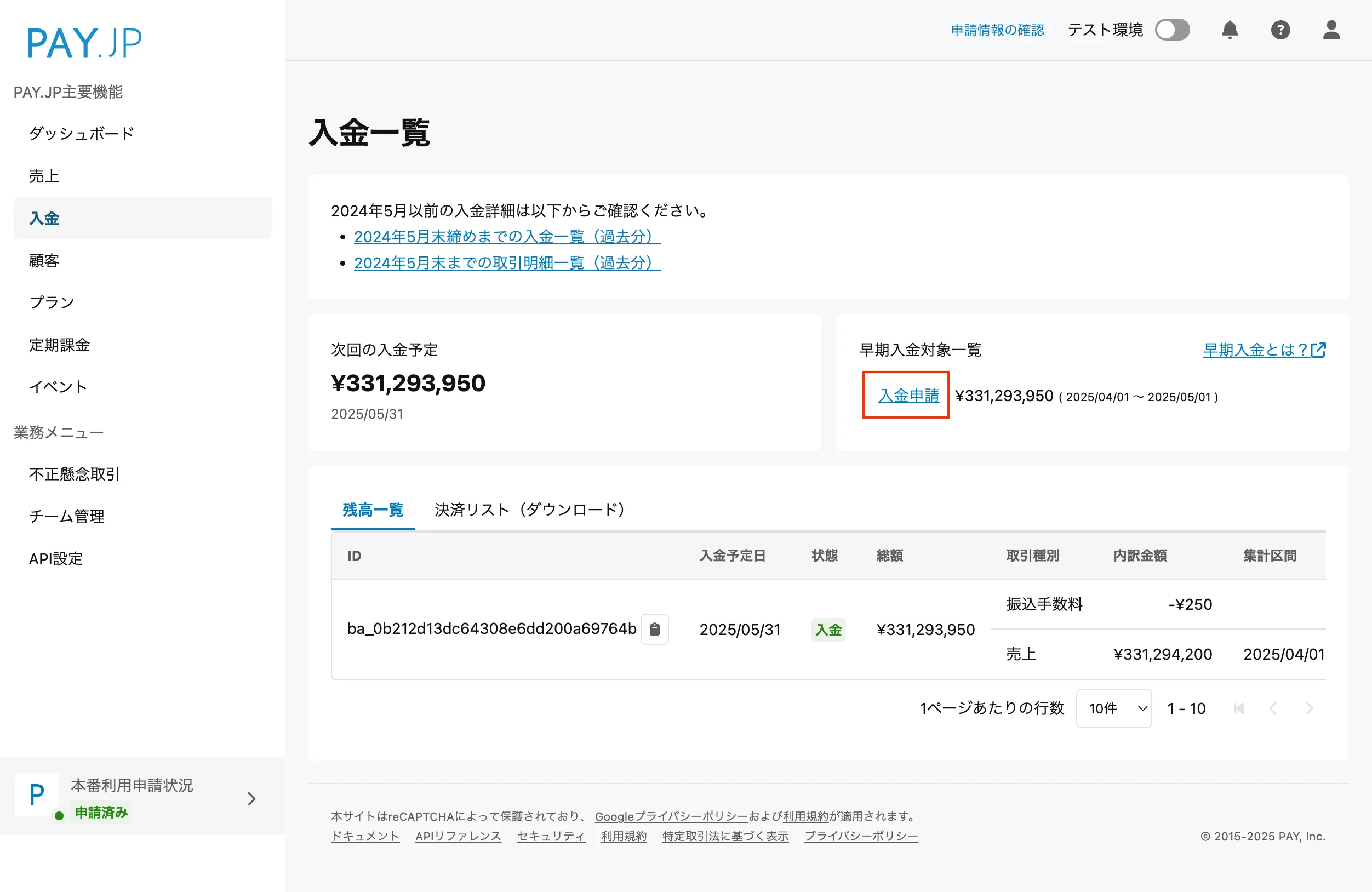Switch to the 決済リスト（ダウンロード）tab
The height and width of the screenshot is (892, 1372).
(x=529, y=510)
